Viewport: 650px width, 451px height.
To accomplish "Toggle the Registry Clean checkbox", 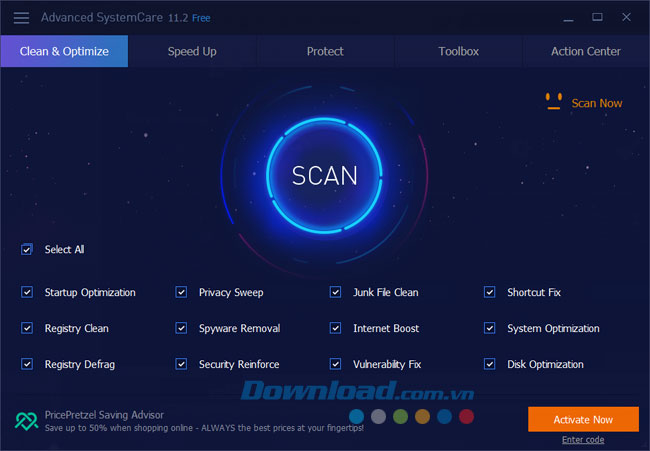I will [x=27, y=328].
